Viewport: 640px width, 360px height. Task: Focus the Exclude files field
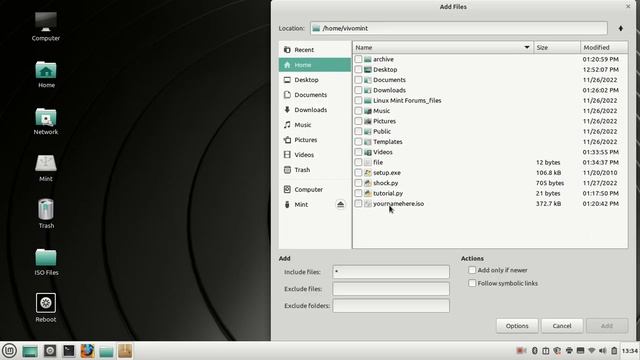(x=391, y=289)
